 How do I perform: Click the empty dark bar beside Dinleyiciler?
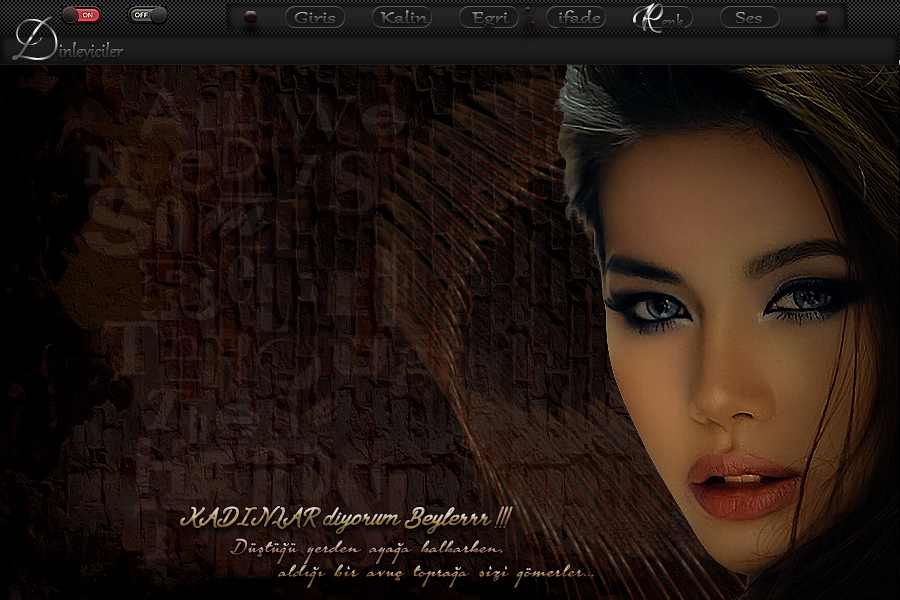(x=500, y=51)
